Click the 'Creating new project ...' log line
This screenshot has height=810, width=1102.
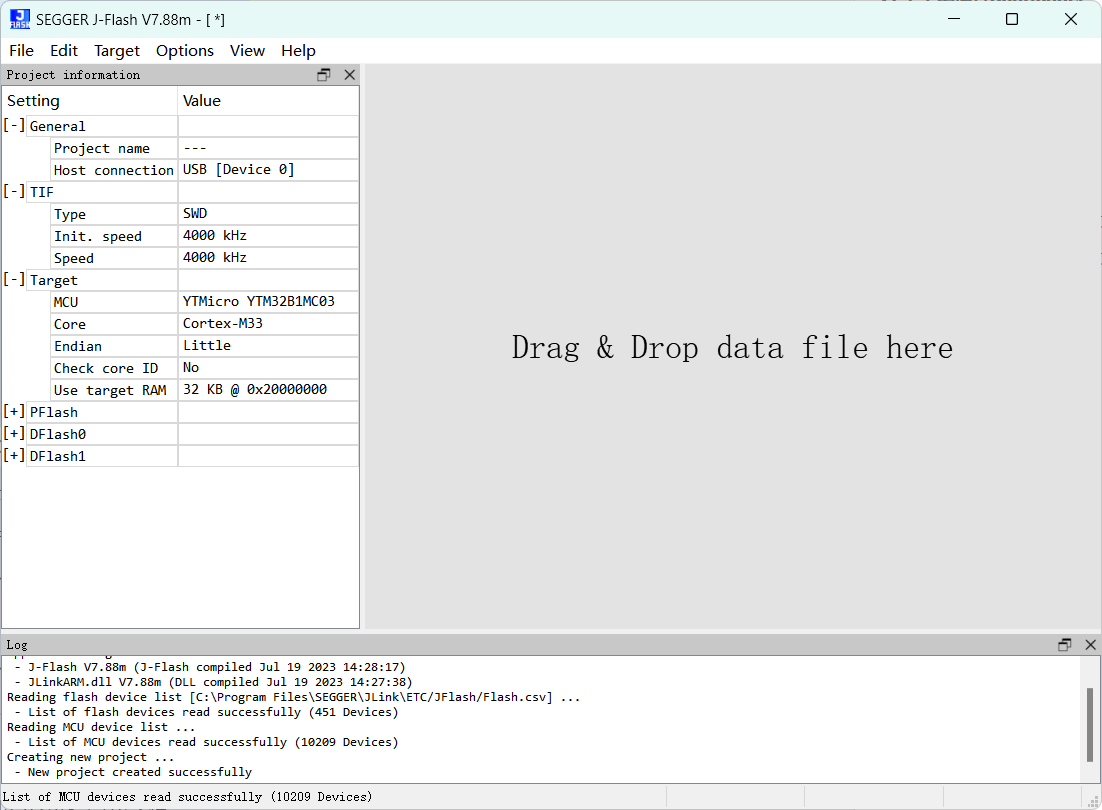click(90, 757)
